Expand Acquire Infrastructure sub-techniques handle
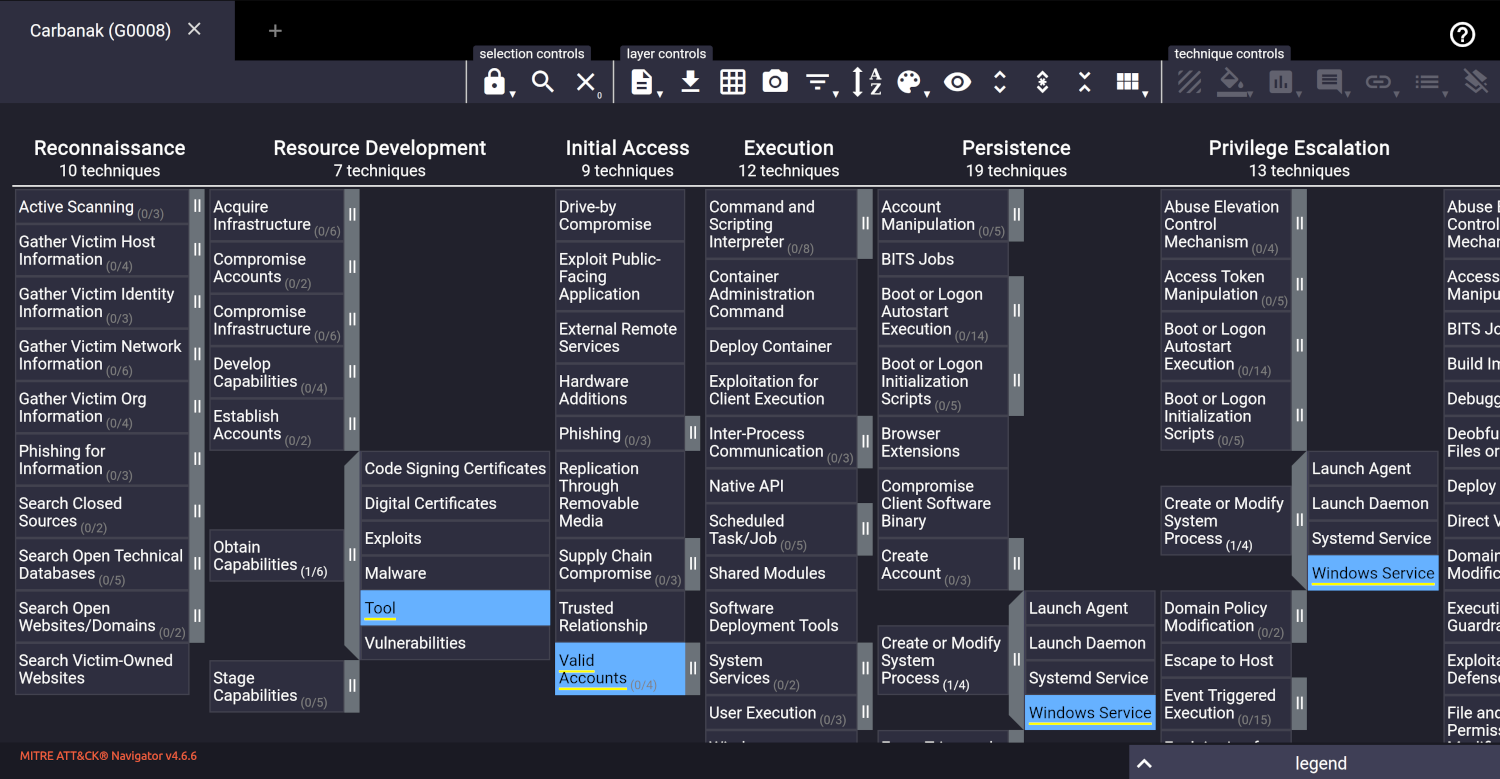This screenshot has height=779, width=1500. [x=352, y=215]
